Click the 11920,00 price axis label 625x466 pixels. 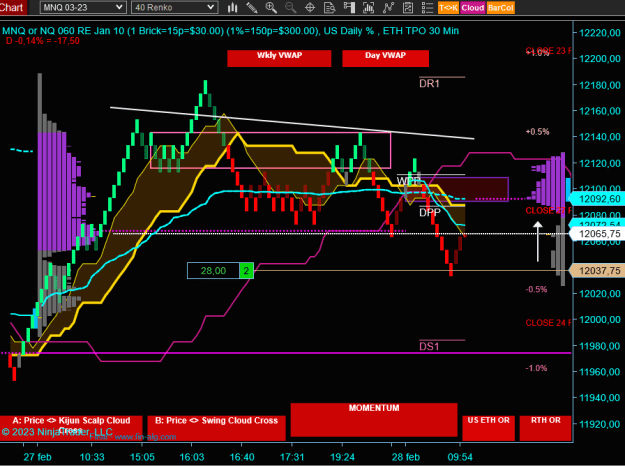point(599,424)
